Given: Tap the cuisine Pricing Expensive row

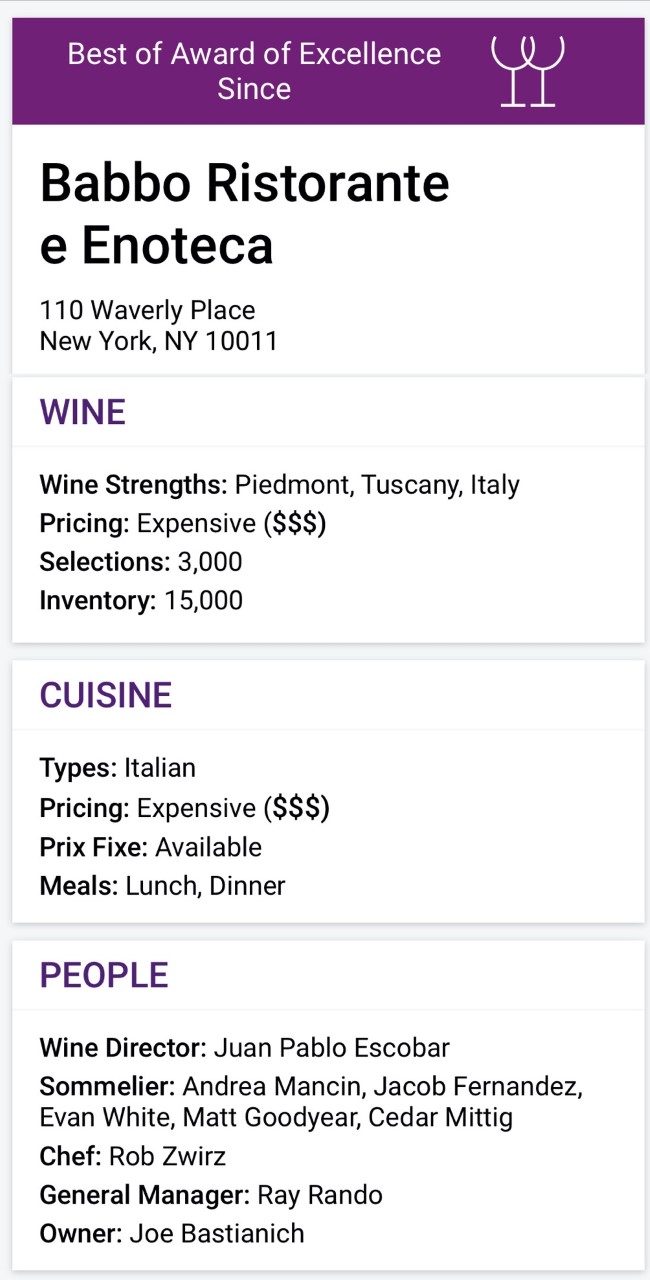Looking at the screenshot, I should tap(184, 807).
